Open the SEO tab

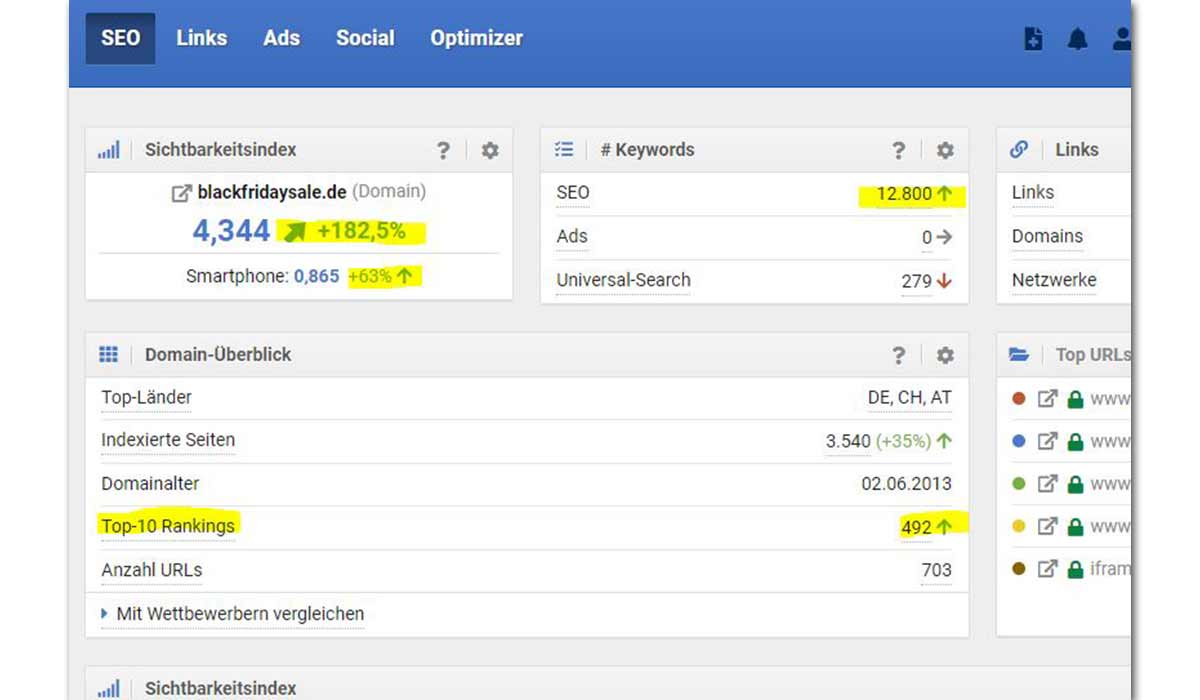tap(120, 38)
